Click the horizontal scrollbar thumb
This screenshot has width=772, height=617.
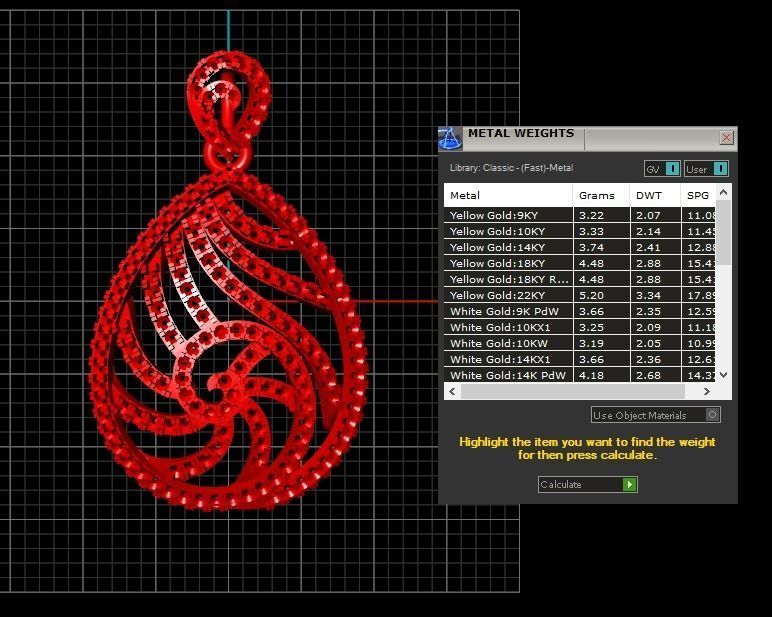pyautogui.click(x=573, y=391)
